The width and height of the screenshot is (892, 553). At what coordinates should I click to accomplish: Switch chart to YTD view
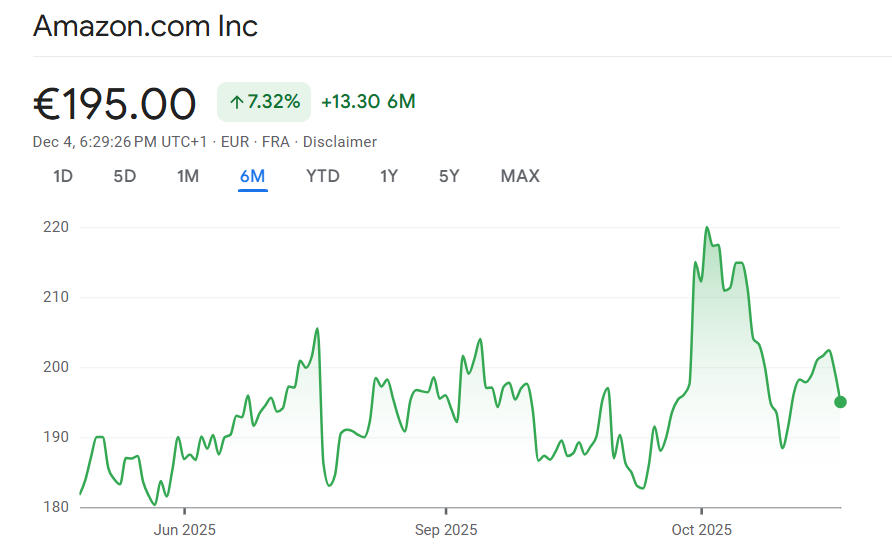click(x=323, y=176)
